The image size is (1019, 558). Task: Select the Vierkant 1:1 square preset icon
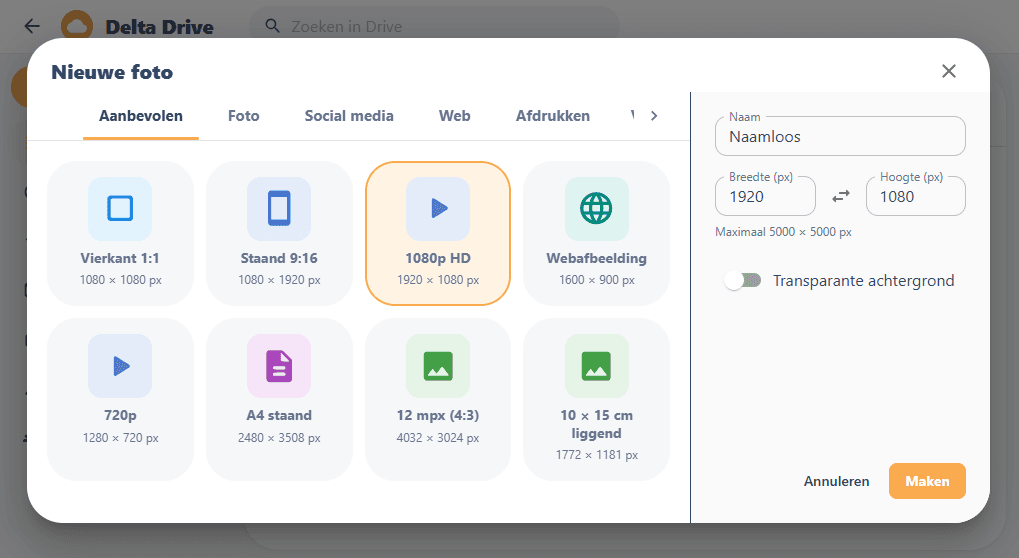pyautogui.click(x=120, y=209)
